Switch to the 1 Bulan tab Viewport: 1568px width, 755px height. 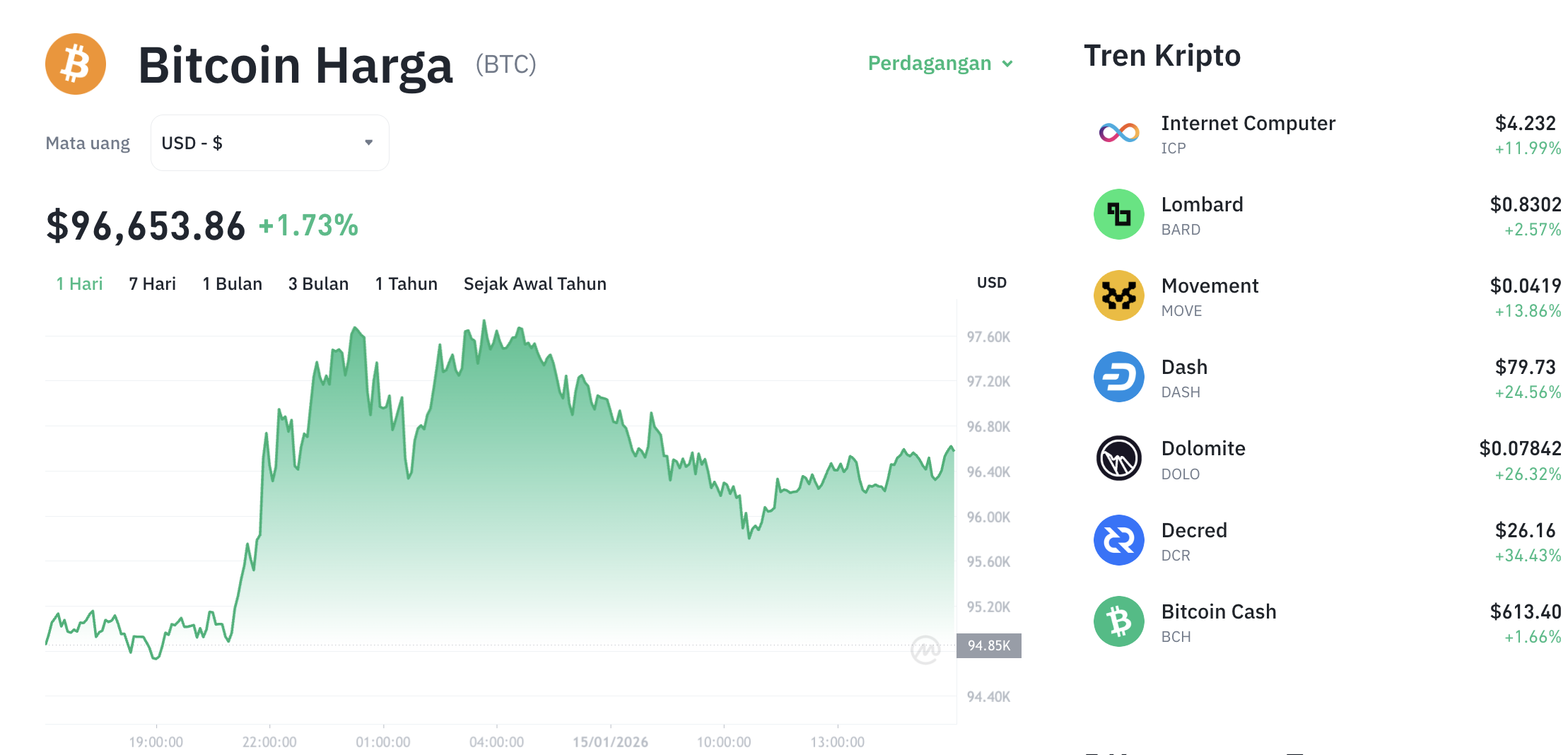tap(232, 283)
